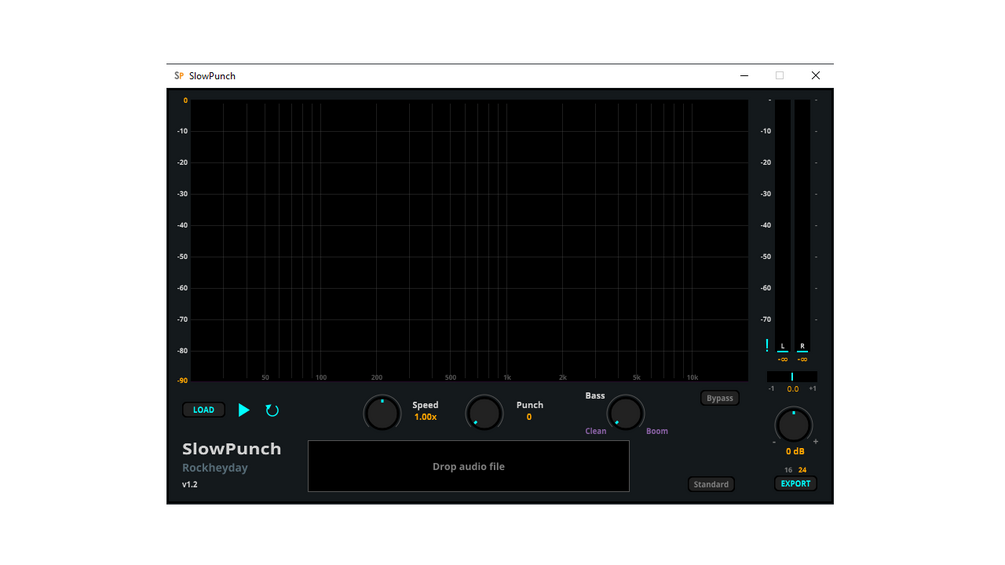Screen dimensions: 1005x565
Task: Click the SlowPunch title icon in titlebar
Action: coord(179,76)
